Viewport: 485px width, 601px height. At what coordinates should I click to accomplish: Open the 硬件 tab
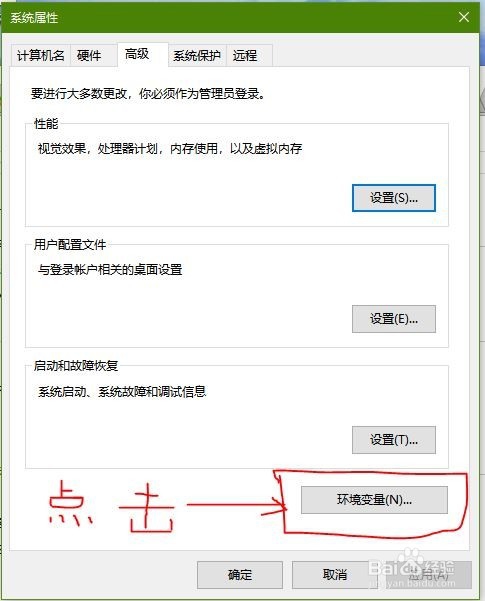tap(94, 56)
